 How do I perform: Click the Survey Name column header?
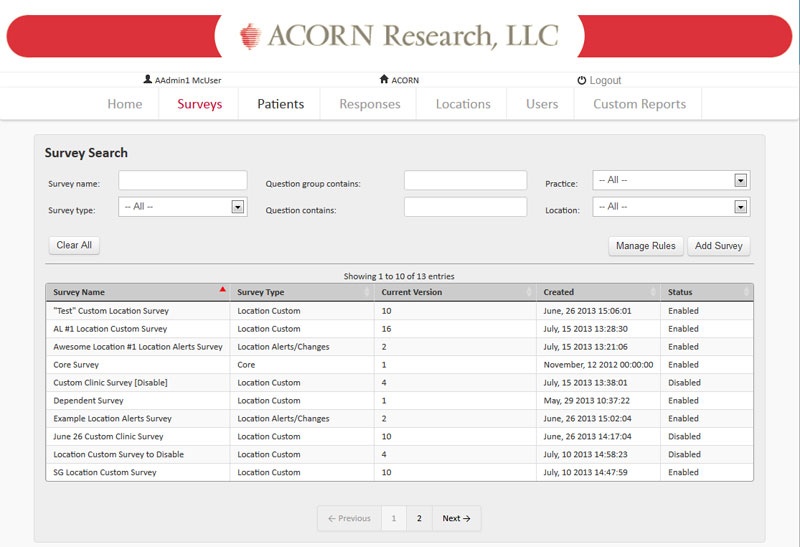(138, 292)
